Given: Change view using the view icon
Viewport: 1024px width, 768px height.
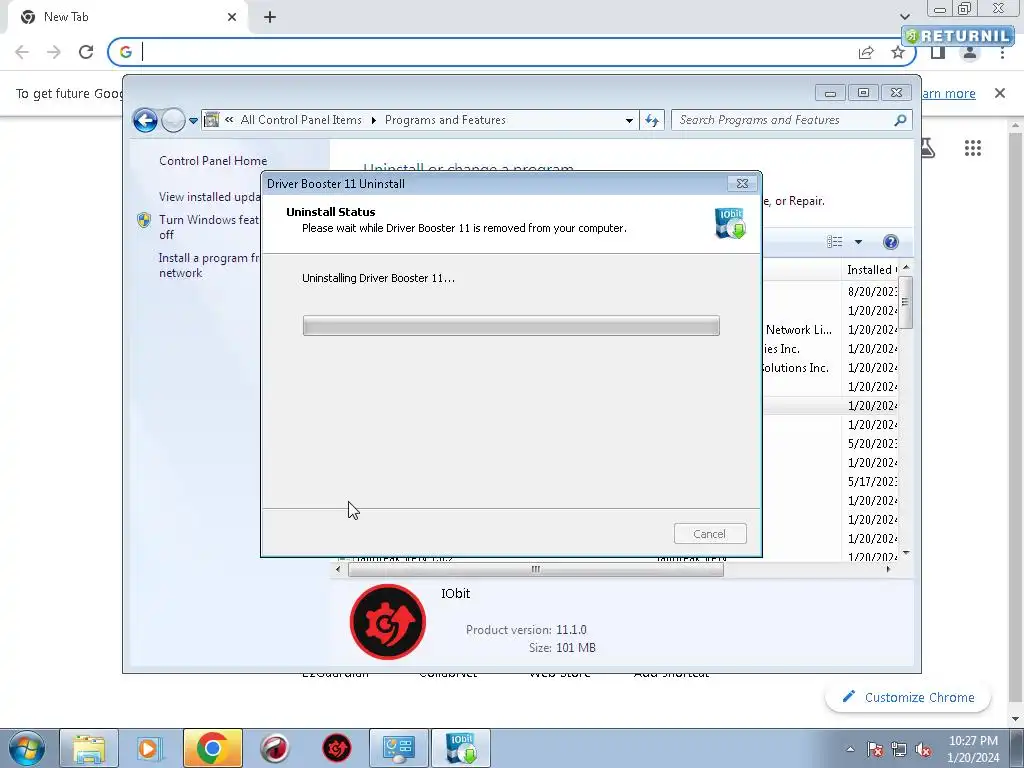Looking at the screenshot, I should click(835, 242).
